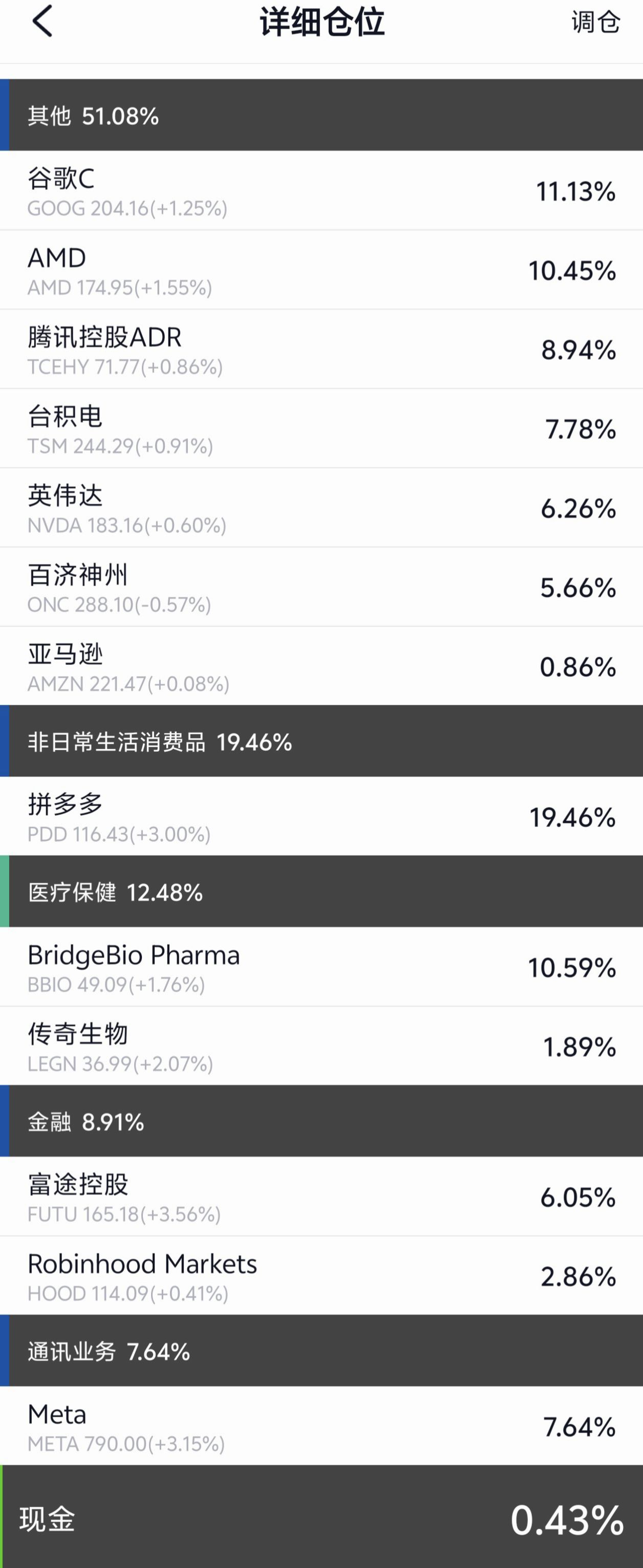Tap the back arrow icon

pyautogui.click(x=42, y=21)
